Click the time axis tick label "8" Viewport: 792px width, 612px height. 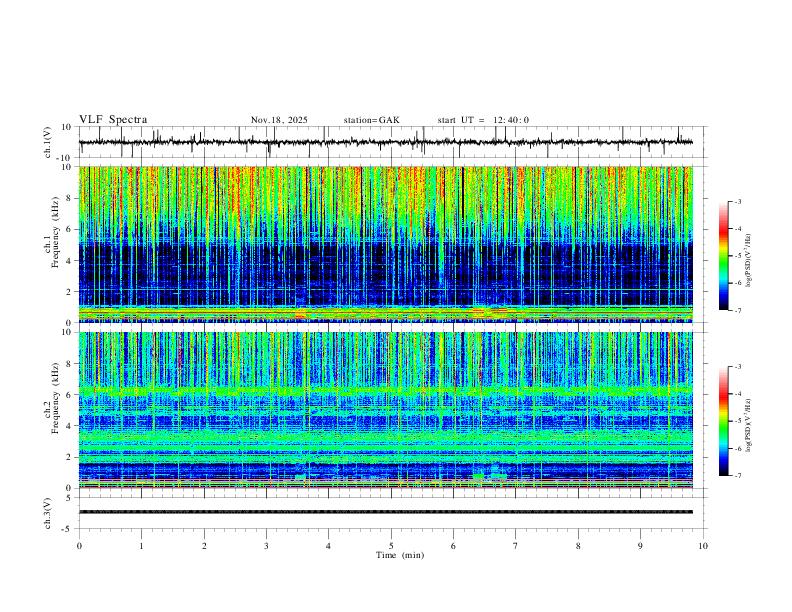point(578,546)
